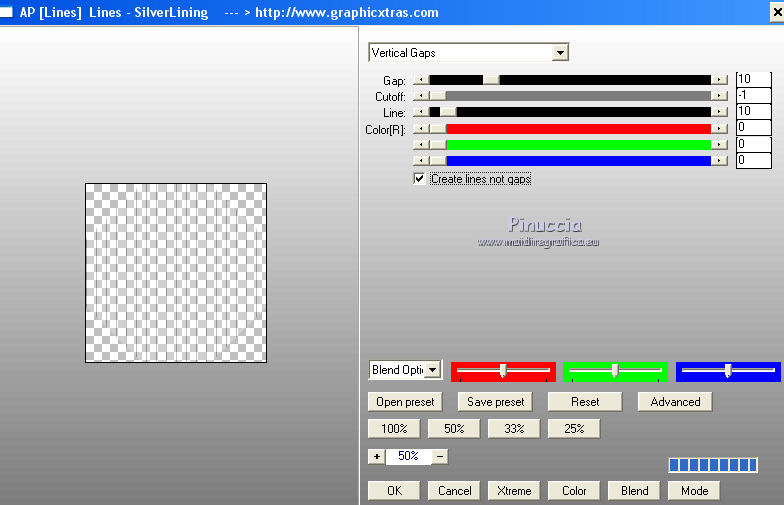784x505 pixels.
Task: Click the Line slider left arrow
Action: pyautogui.click(x=421, y=112)
